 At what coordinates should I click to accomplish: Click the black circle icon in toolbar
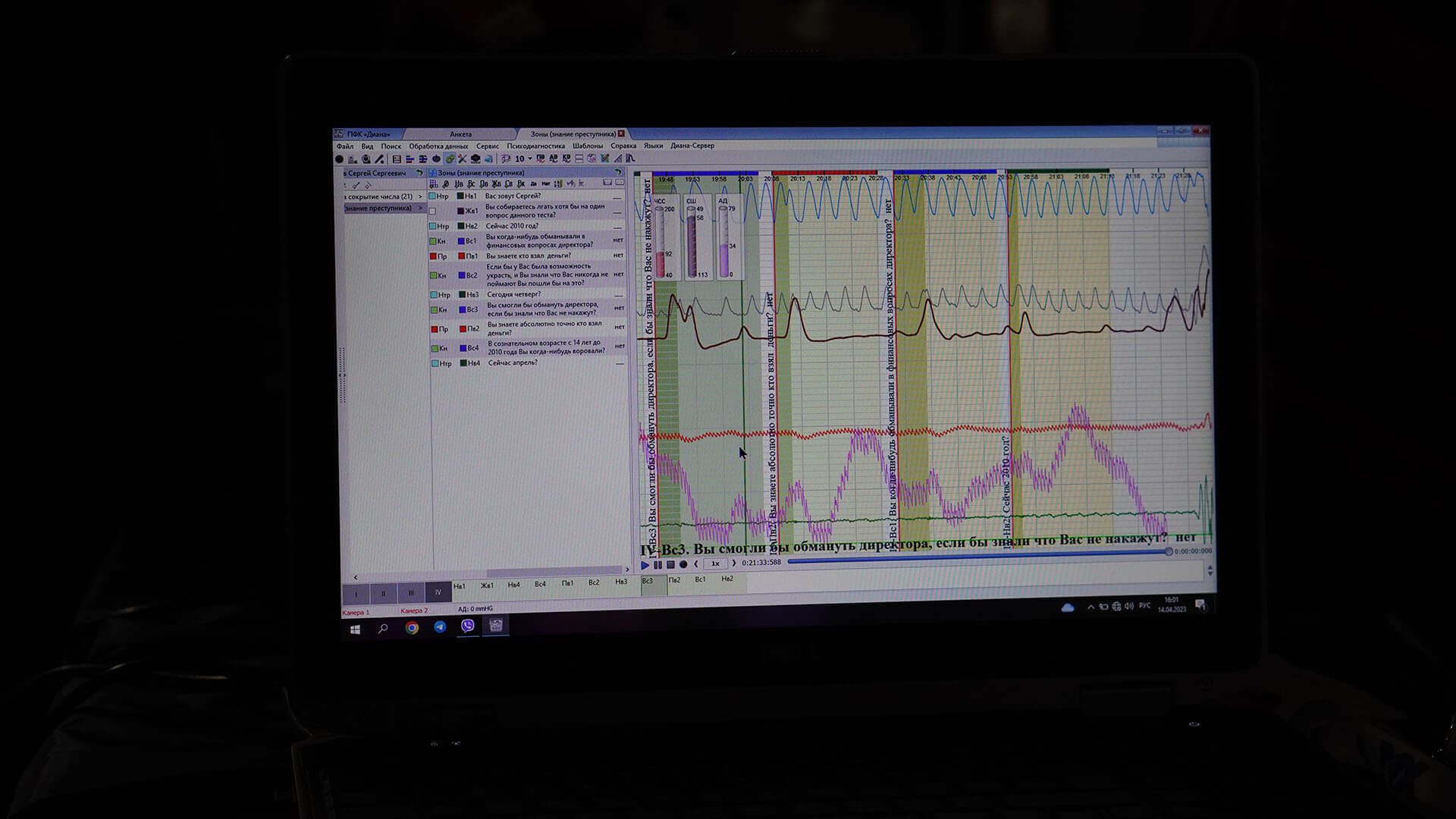(339, 159)
